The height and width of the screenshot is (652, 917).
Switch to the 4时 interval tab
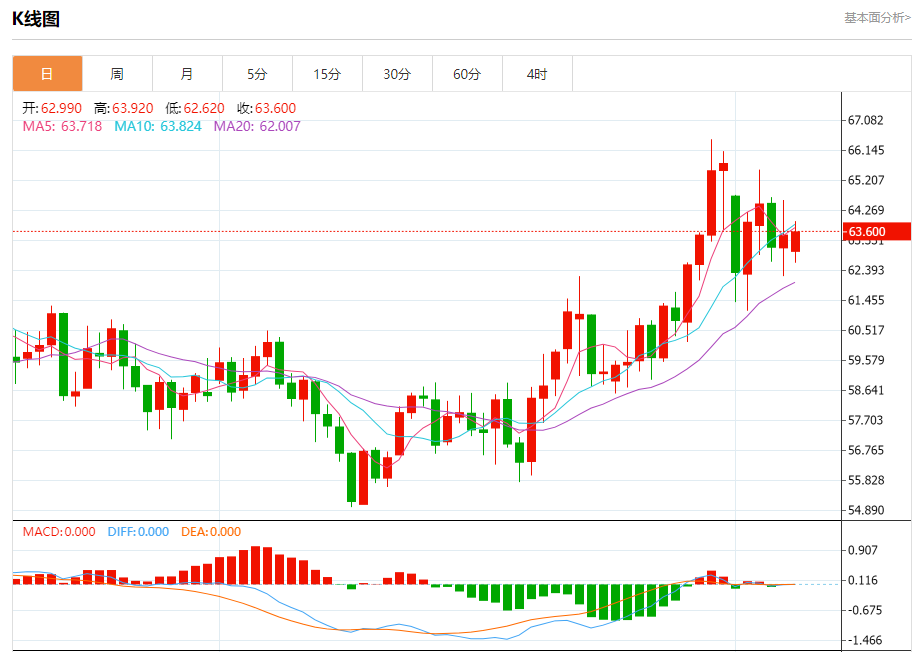tap(537, 74)
